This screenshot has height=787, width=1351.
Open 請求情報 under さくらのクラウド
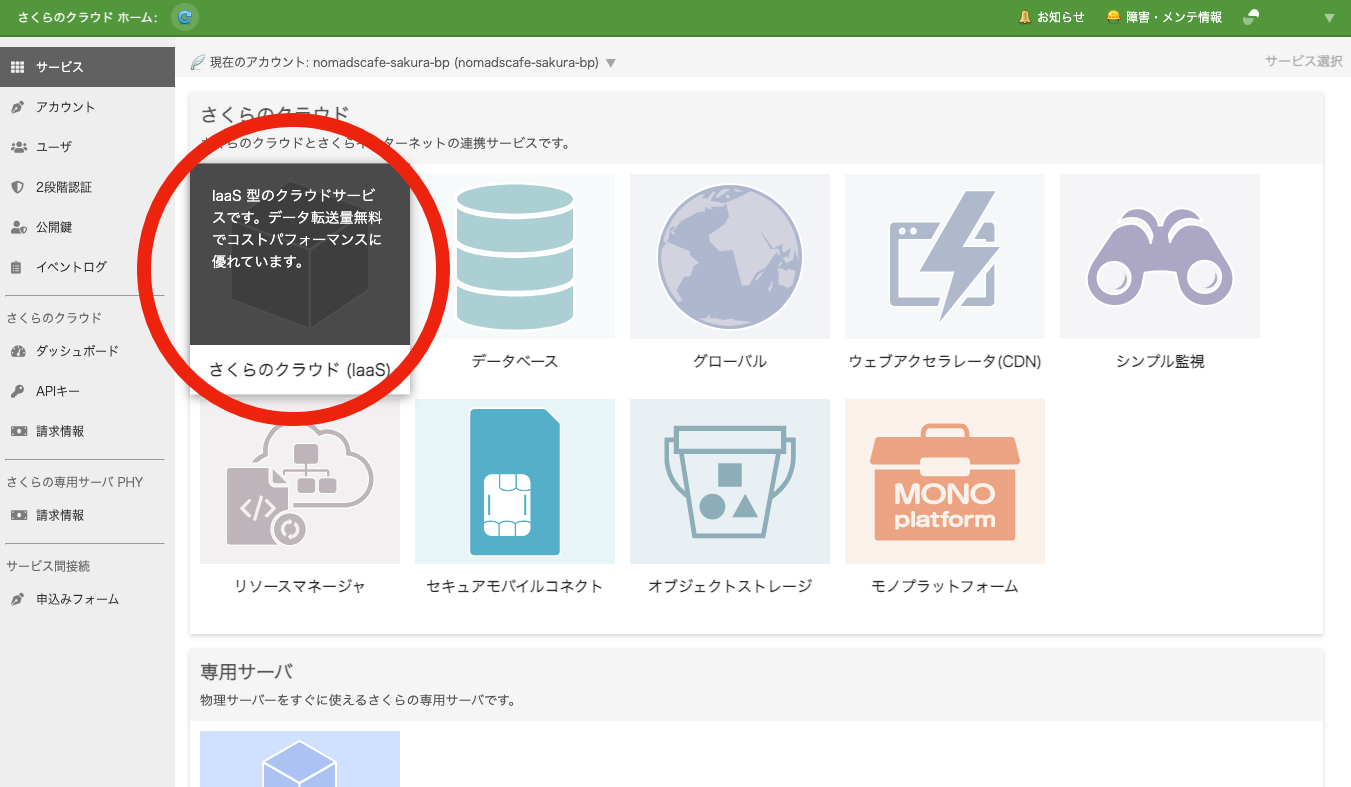(87, 431)
